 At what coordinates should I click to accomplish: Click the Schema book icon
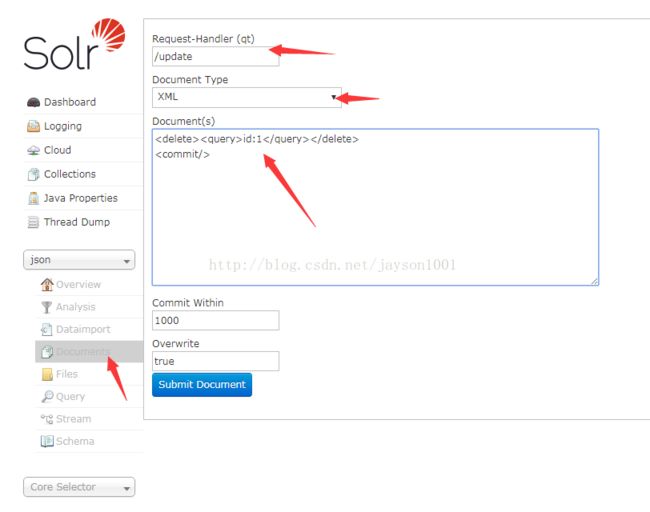47,441
